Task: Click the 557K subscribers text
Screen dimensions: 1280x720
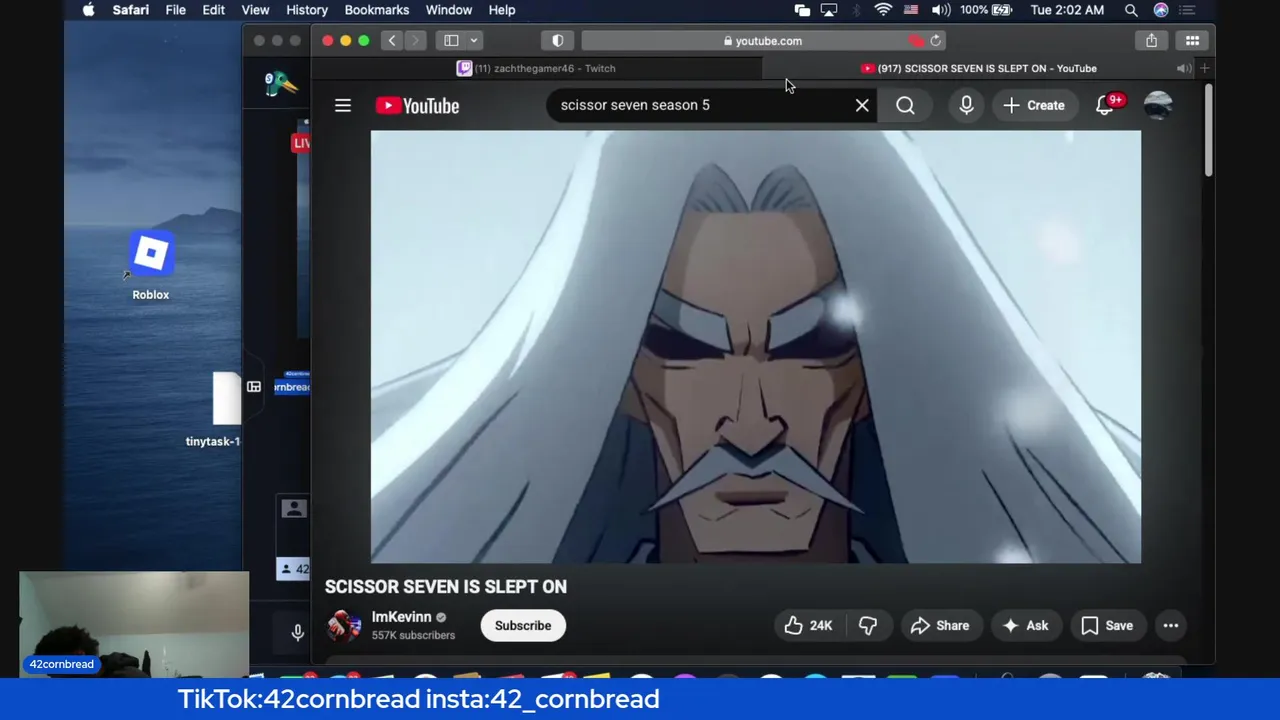Action: [x=413, y=635]
